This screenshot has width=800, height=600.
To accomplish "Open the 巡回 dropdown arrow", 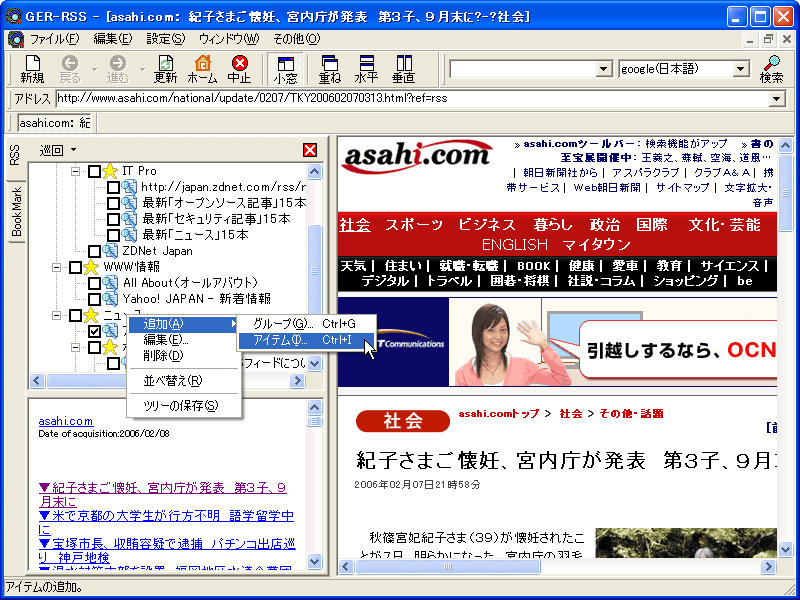I will (x=73, y=150).
